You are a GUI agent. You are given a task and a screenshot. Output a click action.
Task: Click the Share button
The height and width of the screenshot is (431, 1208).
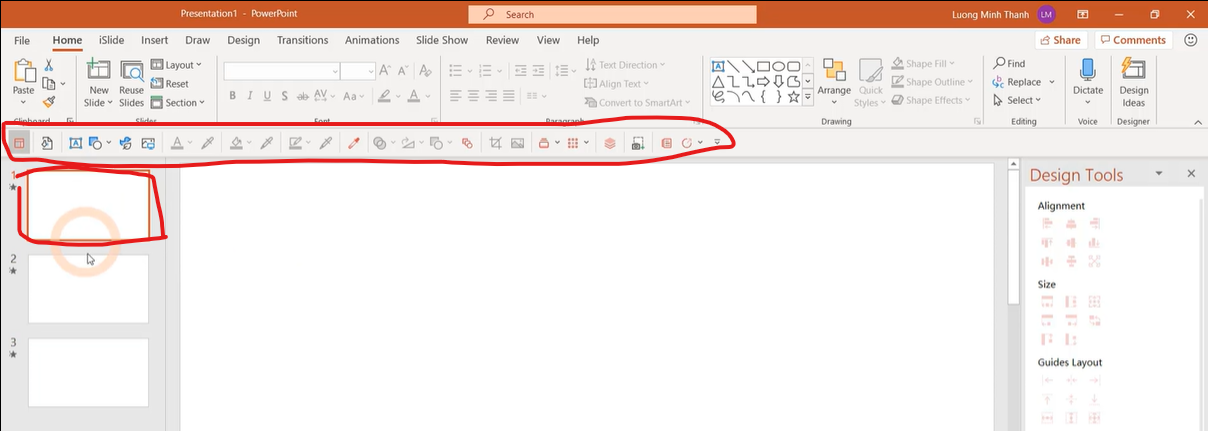coord(1061,40)
